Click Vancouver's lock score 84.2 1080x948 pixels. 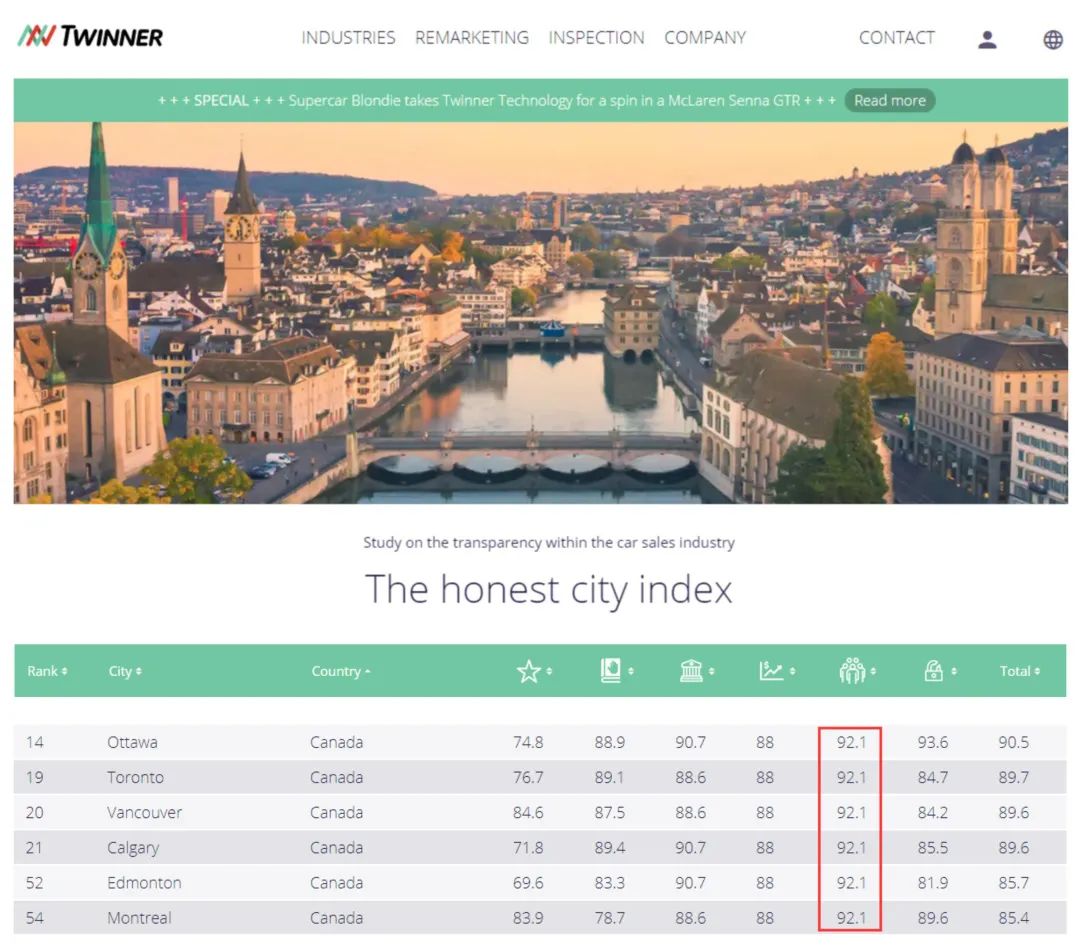(x=933, y=812)
